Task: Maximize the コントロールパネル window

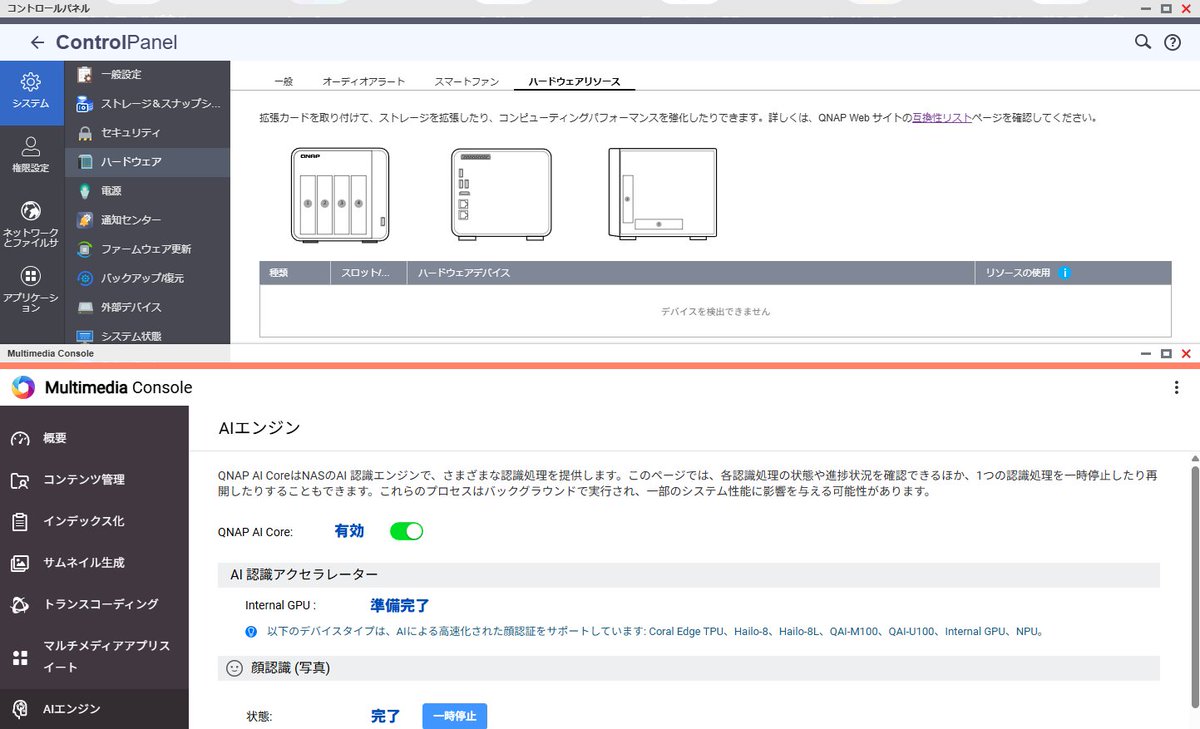Action: (x=1165, y=8)
